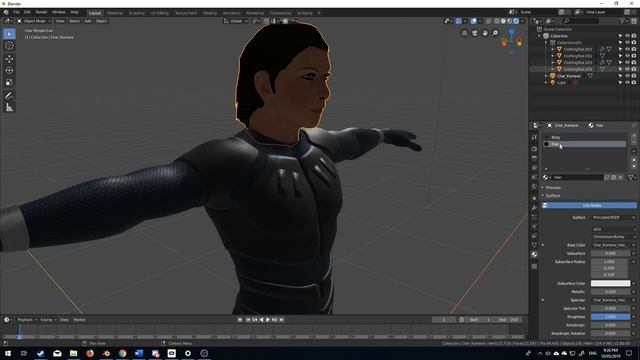Open the timeline Playback menu button

tap(27, 320)
